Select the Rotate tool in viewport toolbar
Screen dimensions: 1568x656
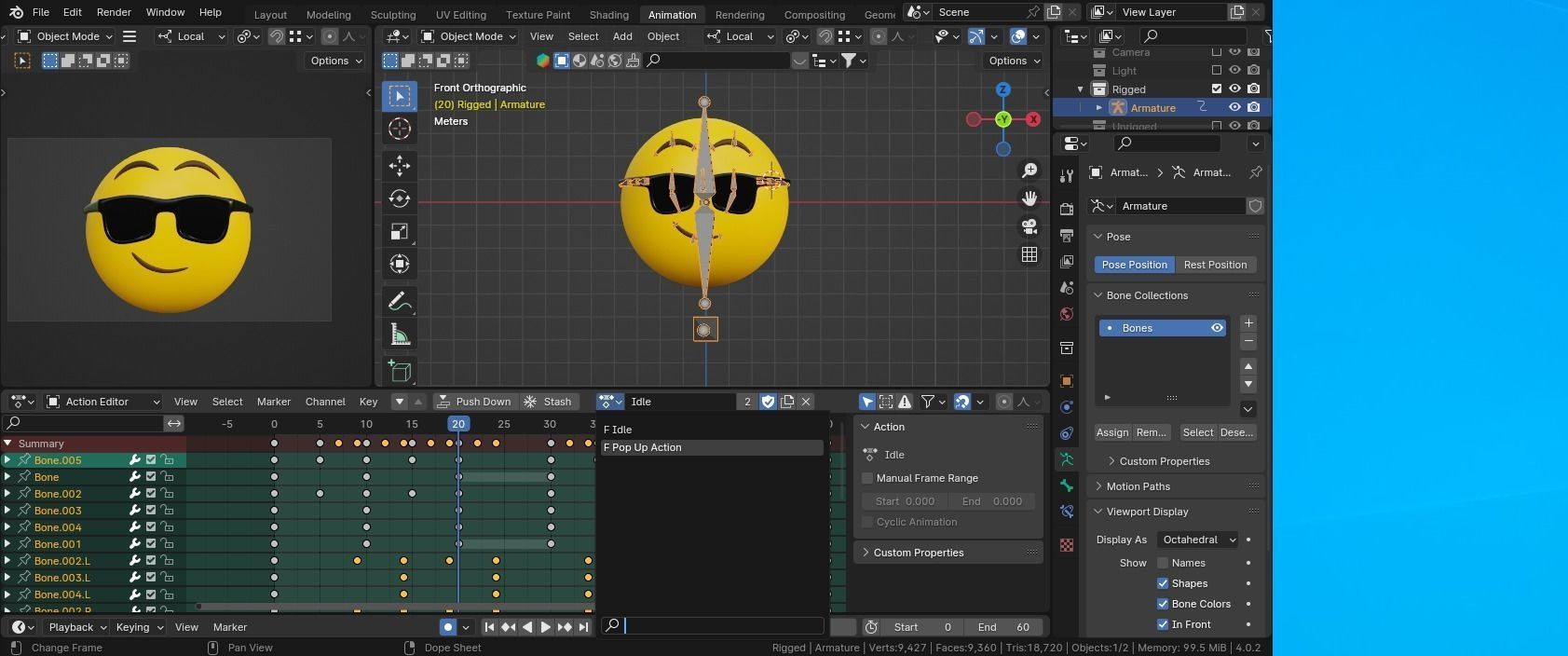400,198
